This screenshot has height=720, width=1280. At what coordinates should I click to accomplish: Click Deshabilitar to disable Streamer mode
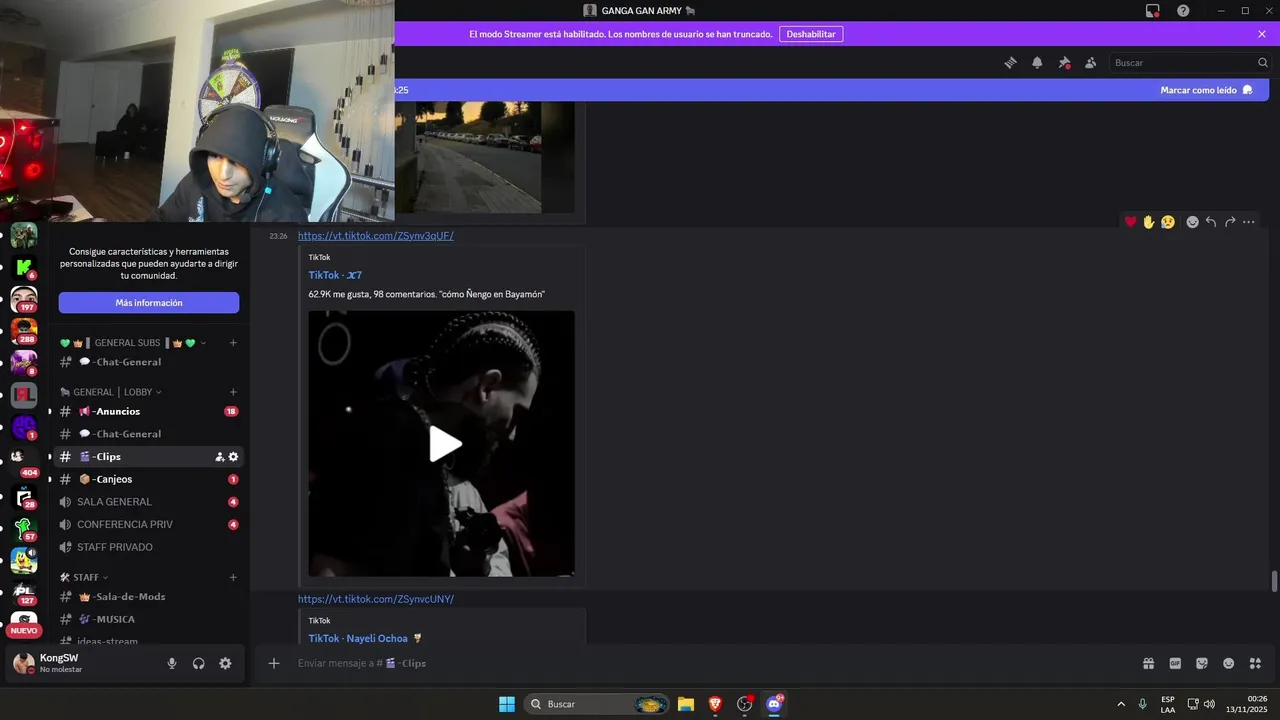coord(811,34)
